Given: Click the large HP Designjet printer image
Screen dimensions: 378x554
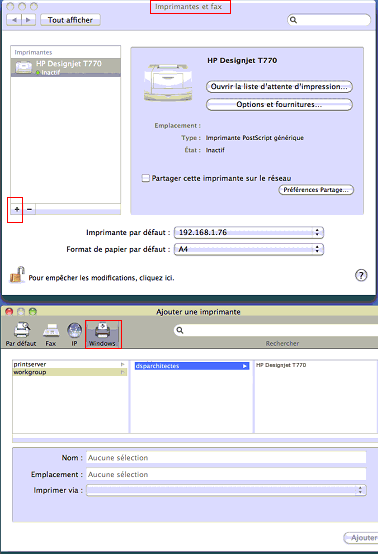Looking at the screenshot, I should (x=168, y=83).
